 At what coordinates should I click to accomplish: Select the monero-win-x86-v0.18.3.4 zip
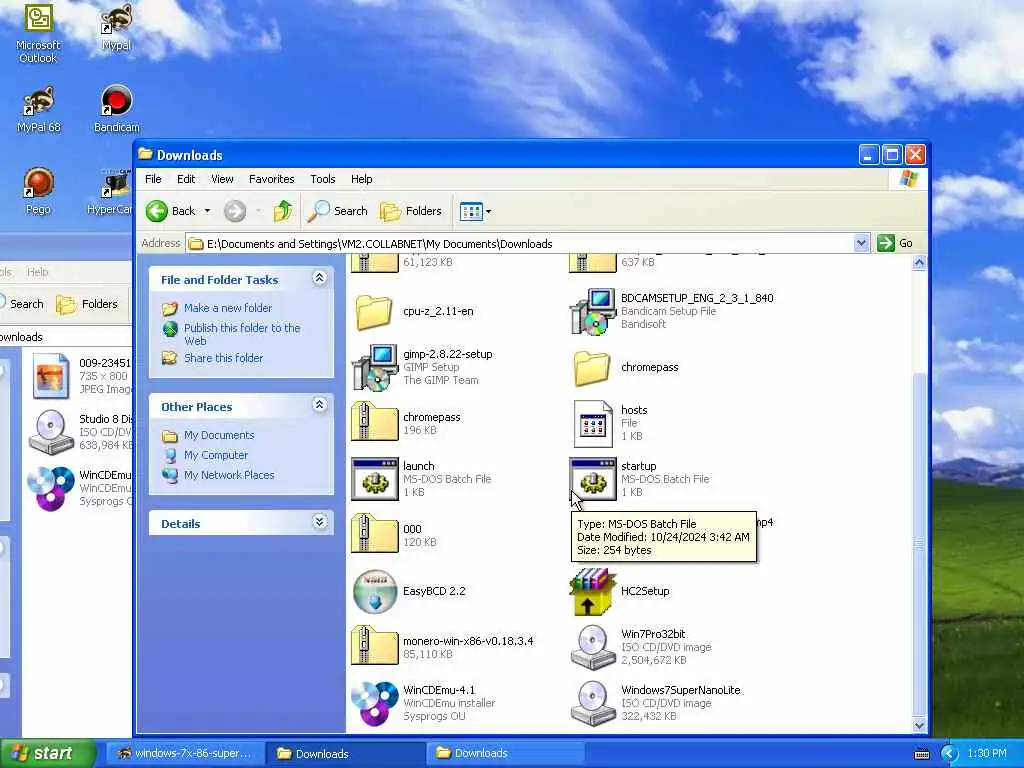tap(443, 647)
